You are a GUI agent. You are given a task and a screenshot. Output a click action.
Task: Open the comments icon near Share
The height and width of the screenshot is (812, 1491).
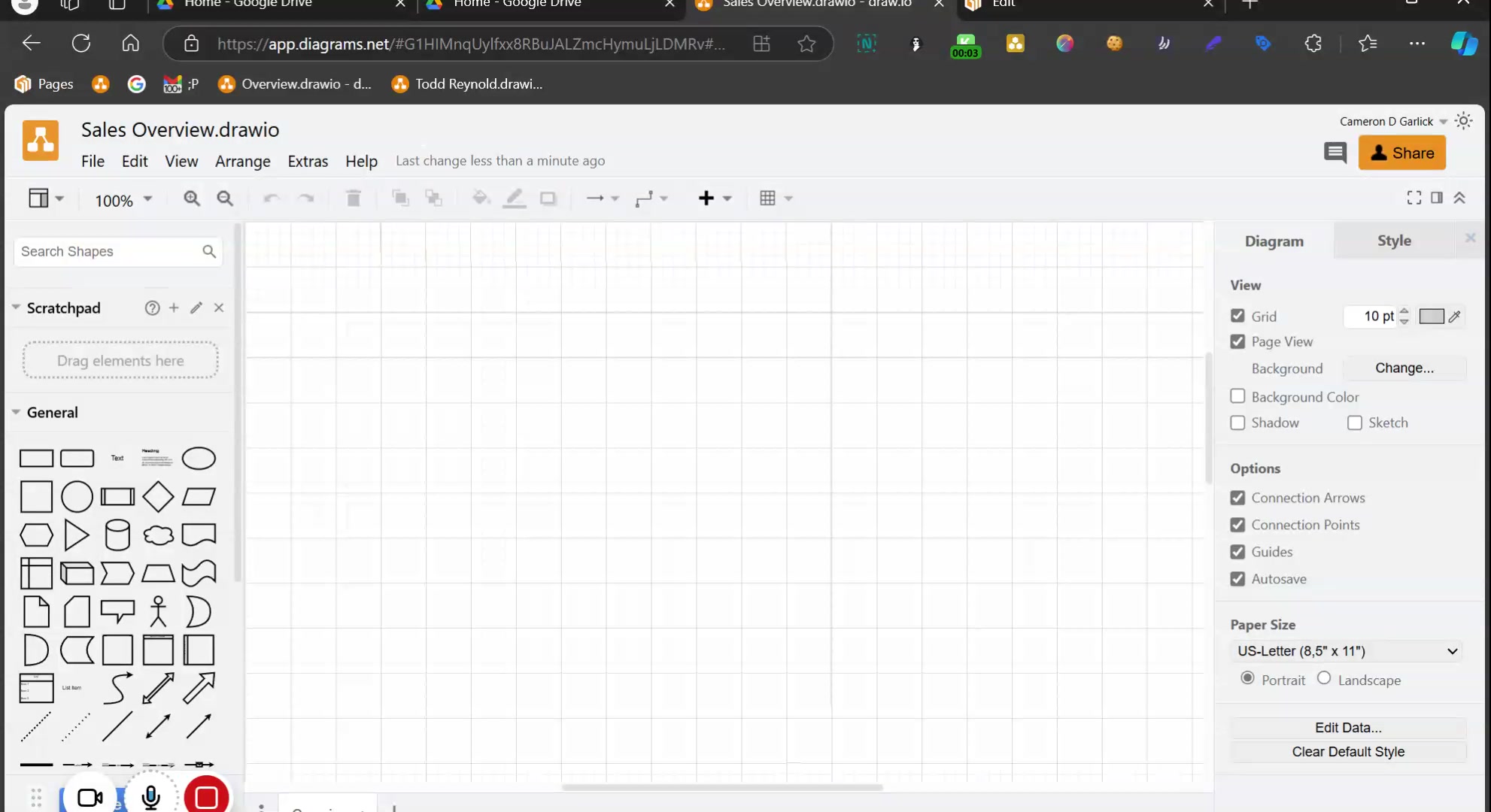[1335, 153]
